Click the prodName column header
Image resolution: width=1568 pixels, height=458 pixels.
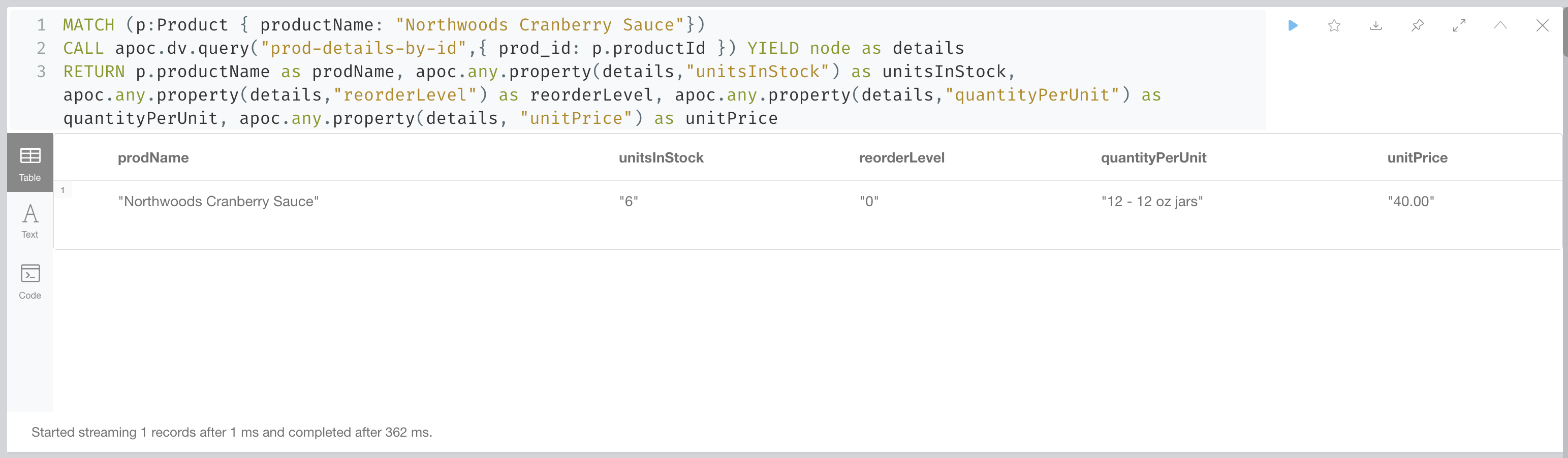point(153,157)
